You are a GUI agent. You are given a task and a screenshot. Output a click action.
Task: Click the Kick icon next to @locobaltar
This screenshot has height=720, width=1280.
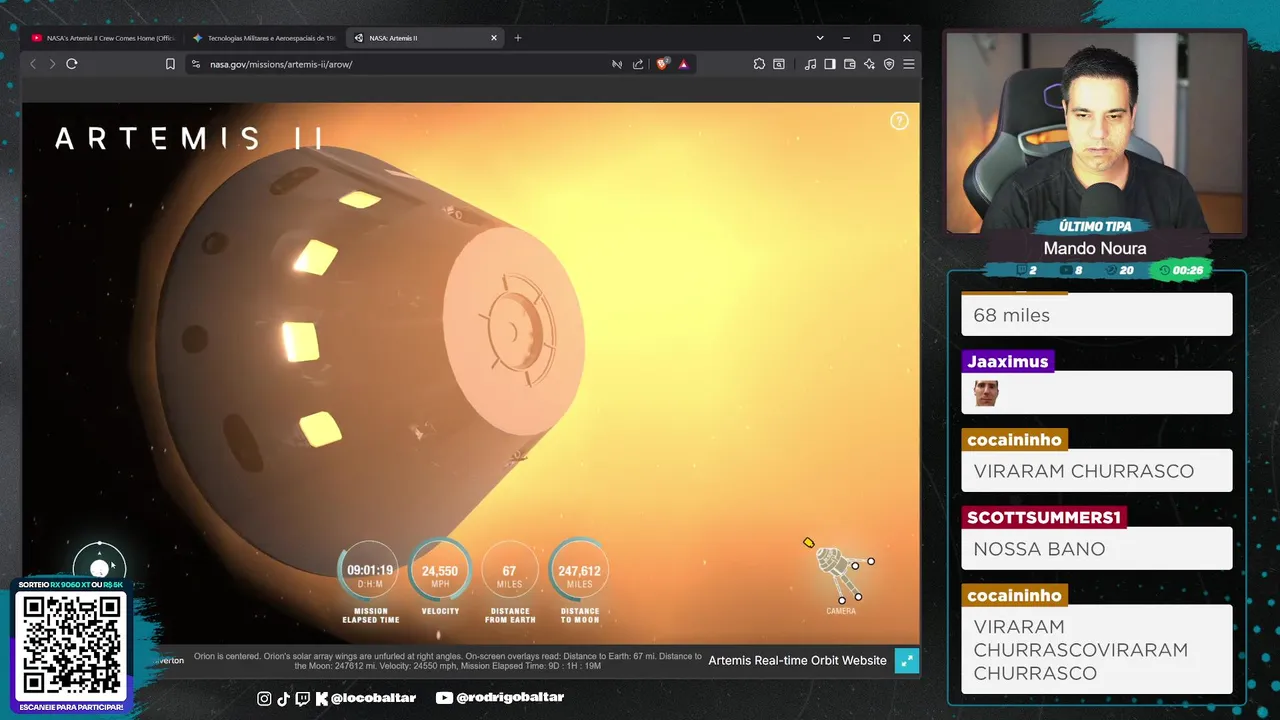[321, 698]
